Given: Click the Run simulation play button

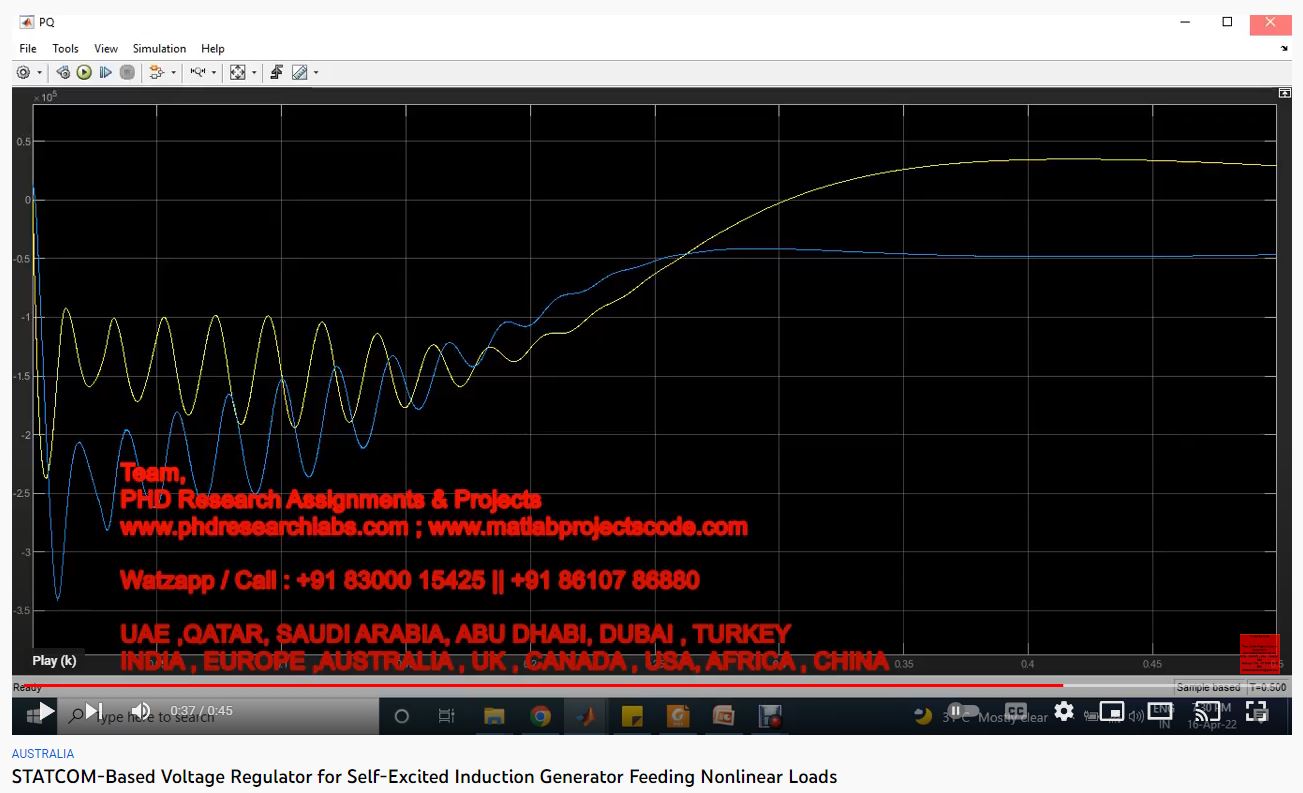Looking at the screenshot, I should coord(84,73).
